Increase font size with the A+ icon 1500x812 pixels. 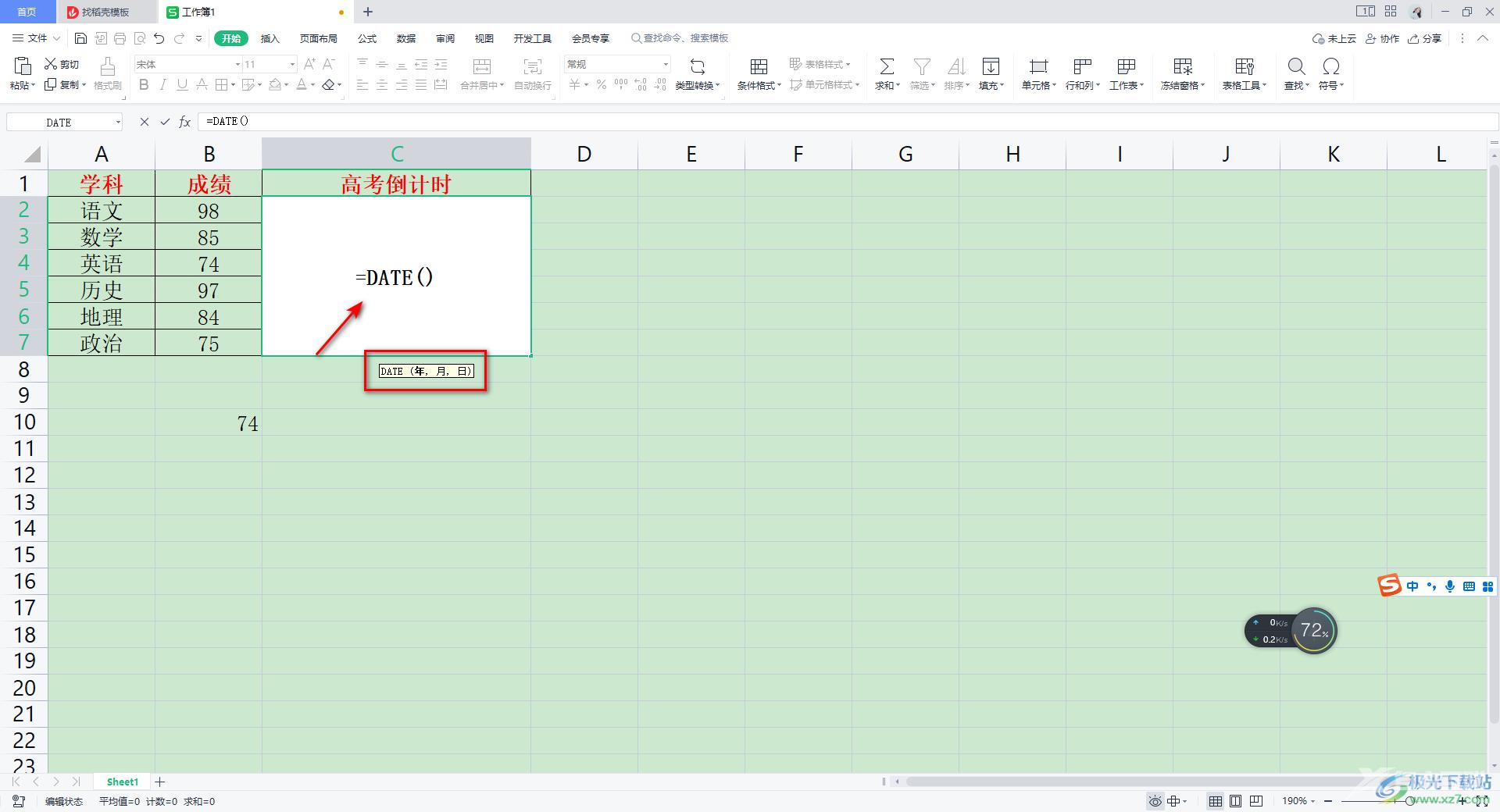[x=309, y=64]
